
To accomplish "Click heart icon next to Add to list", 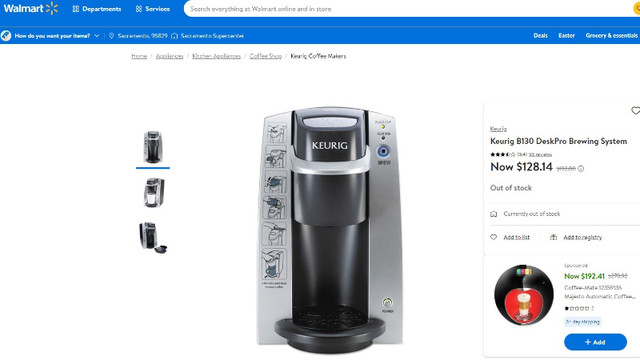I will pyautogui.click(x=493, y=237).
